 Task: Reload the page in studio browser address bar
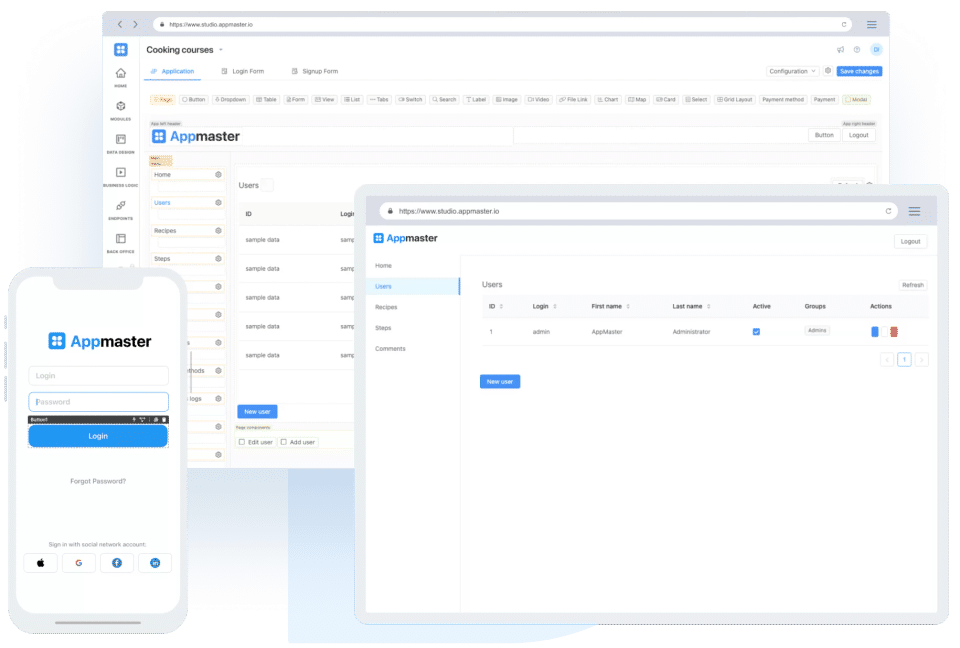[844, 24]
